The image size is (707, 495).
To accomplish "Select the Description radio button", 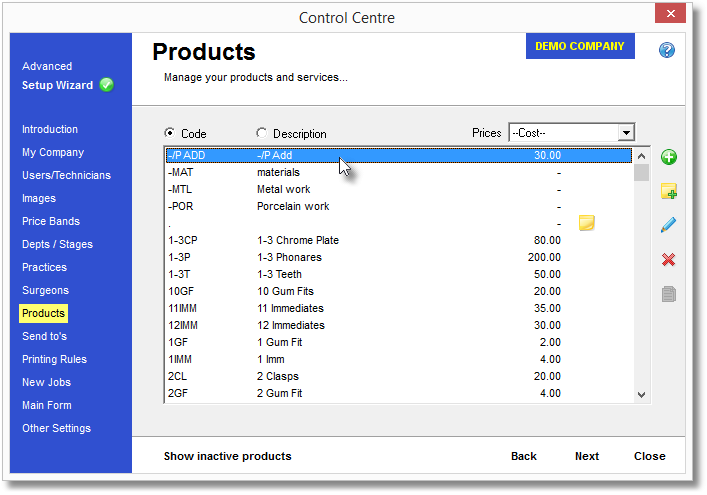I will (x=261, y=133).
